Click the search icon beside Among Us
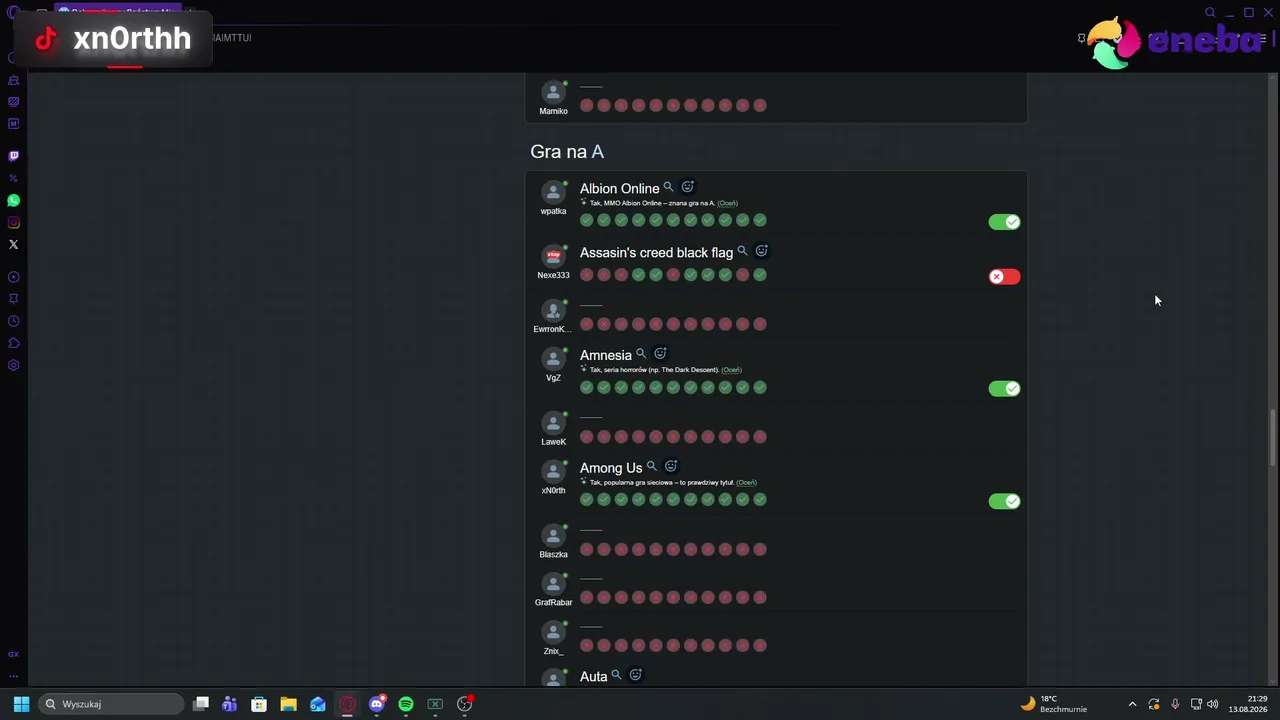Screen dimensions: 1280x720 click(x=652, y=466)
